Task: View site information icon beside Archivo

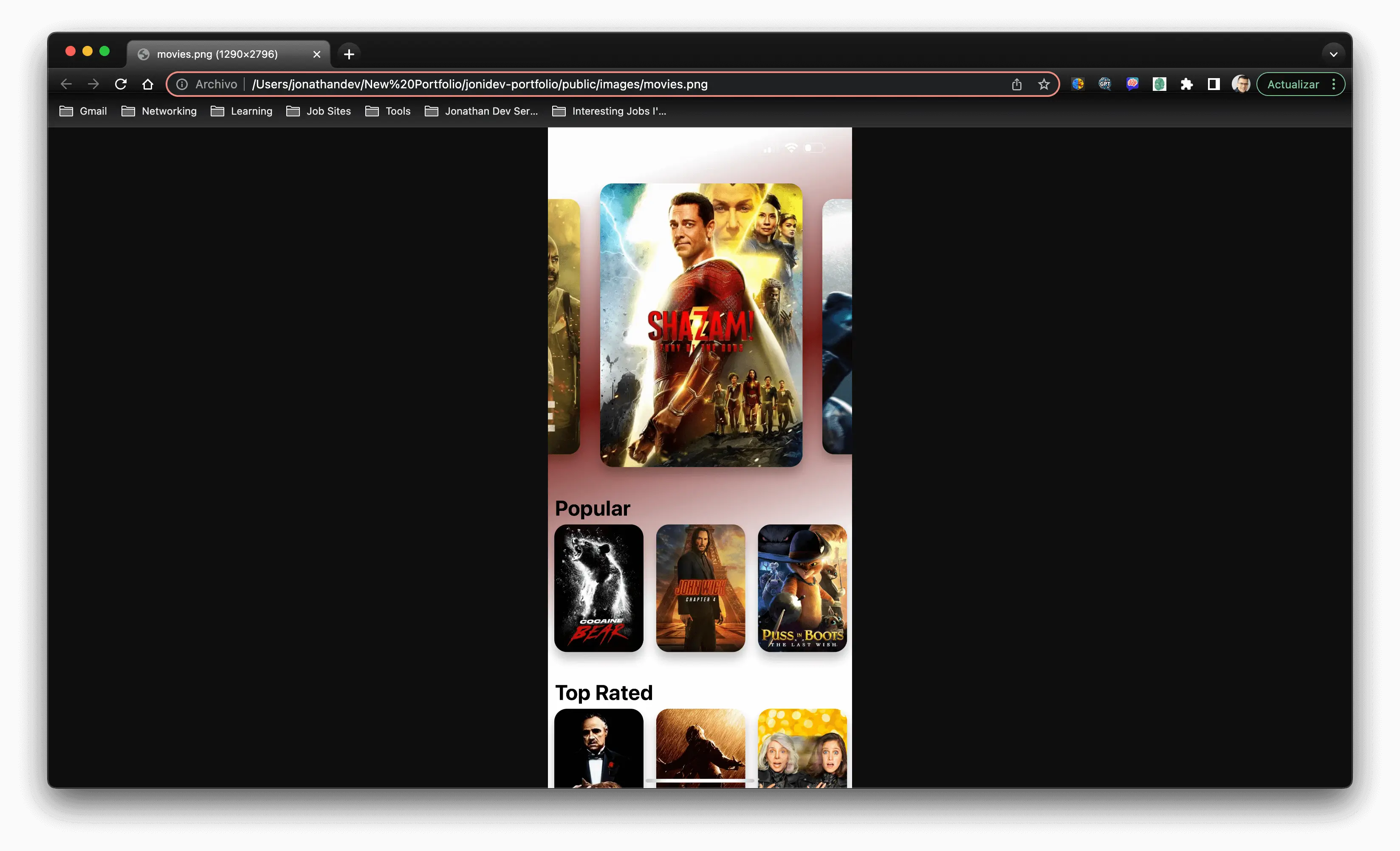Action: tap(182, 84)
